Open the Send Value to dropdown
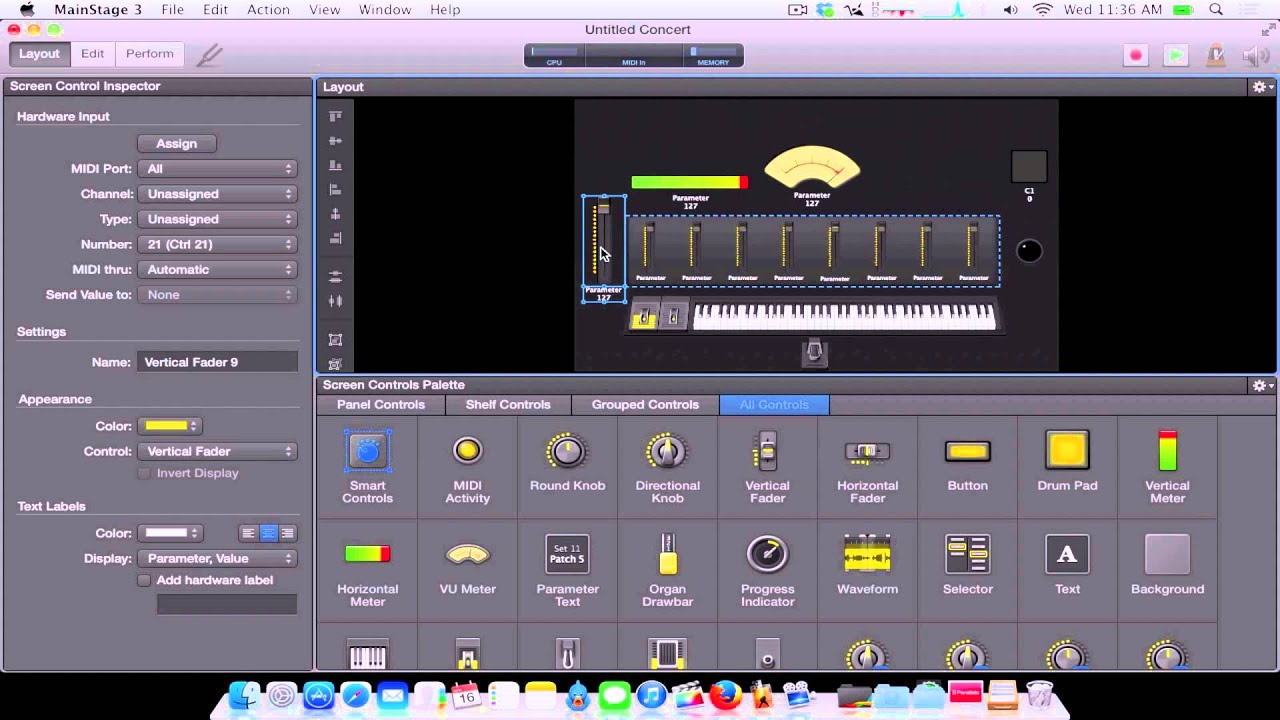Image resolution: width=1280 pixels, height=720 pixels. point(217,295)
